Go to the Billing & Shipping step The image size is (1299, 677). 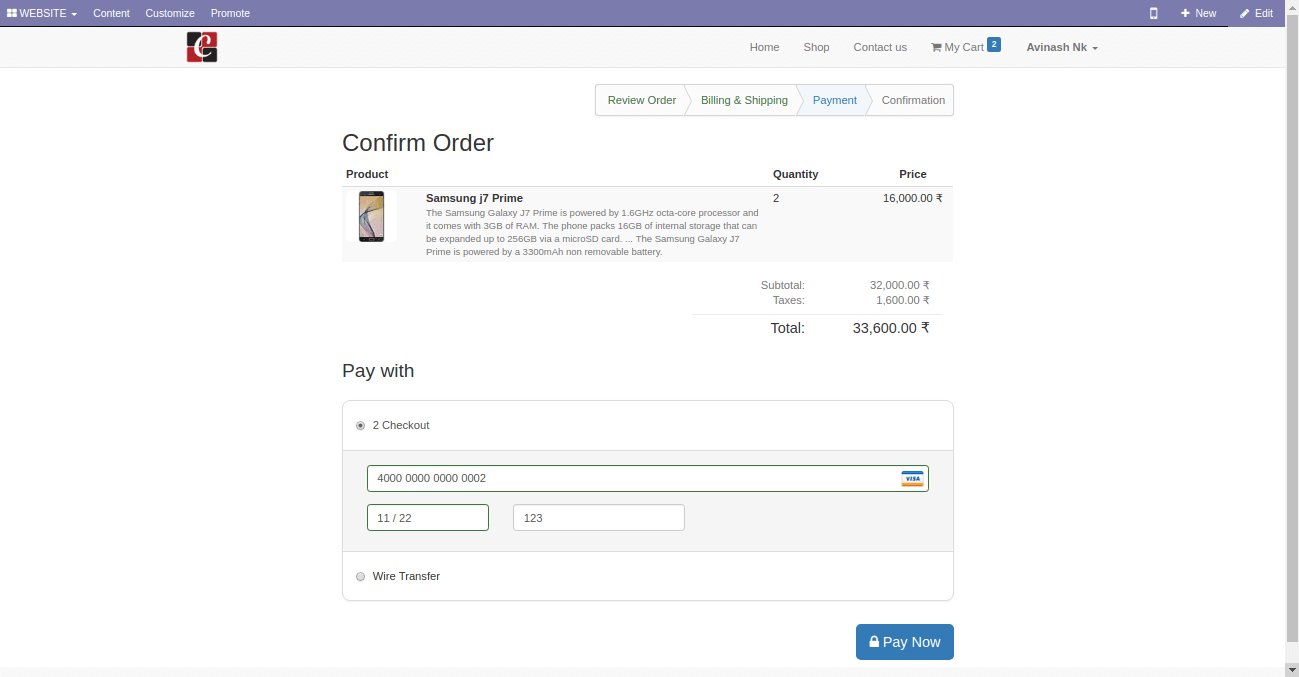(744, 100)
